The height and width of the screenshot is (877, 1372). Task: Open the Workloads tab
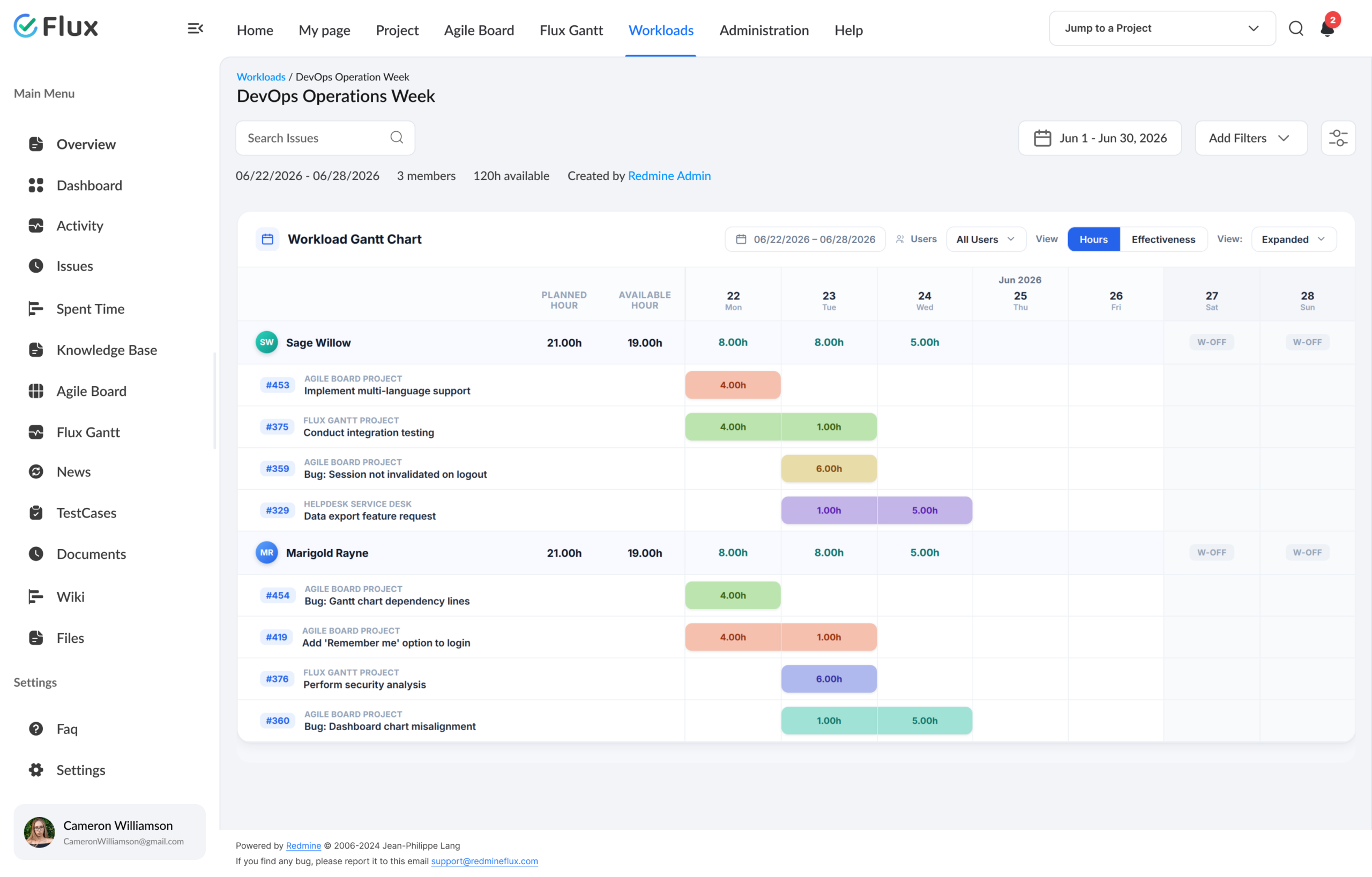[661, 30]
